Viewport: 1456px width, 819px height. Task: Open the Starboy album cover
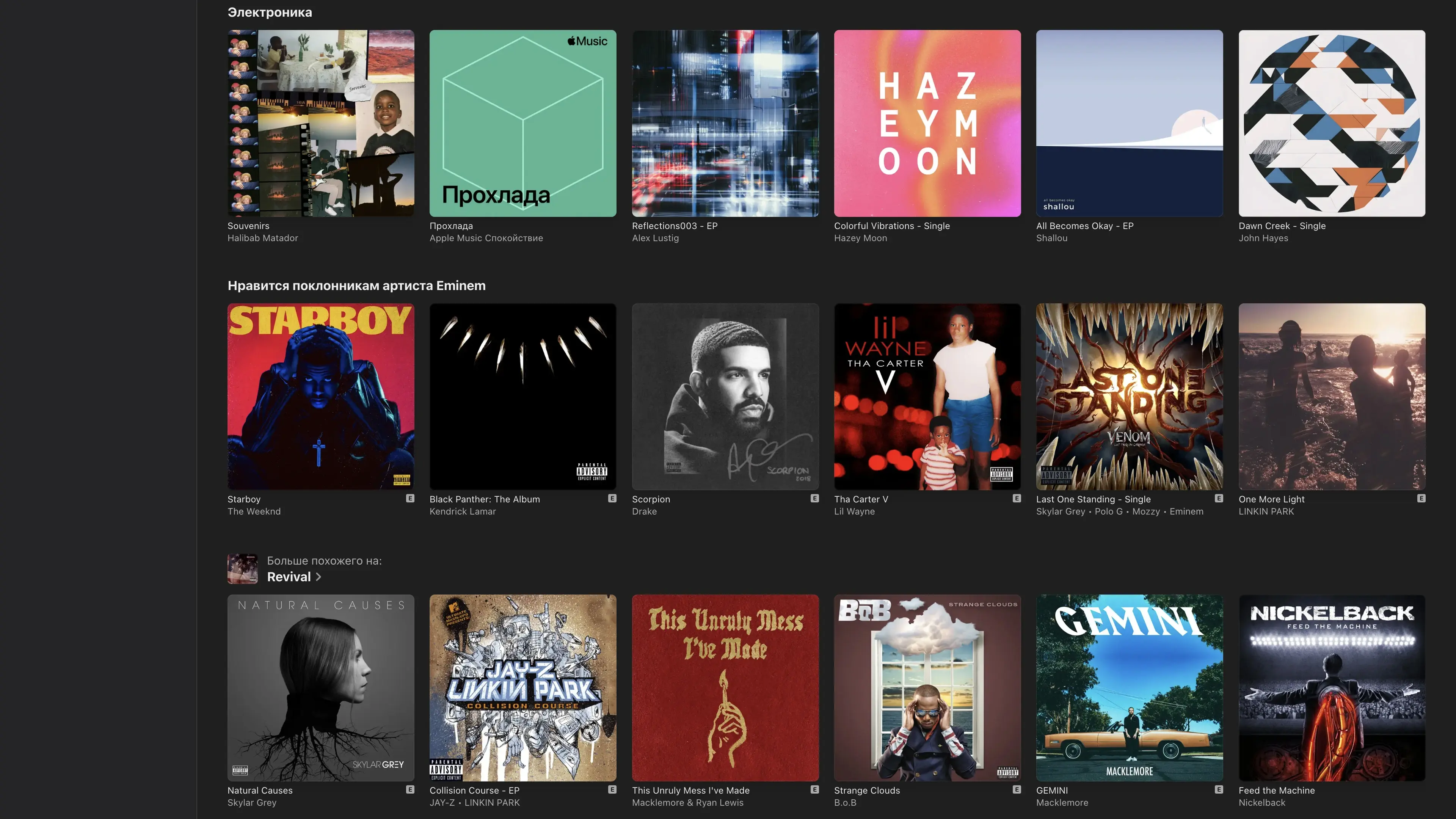click(x=320, y=396)
